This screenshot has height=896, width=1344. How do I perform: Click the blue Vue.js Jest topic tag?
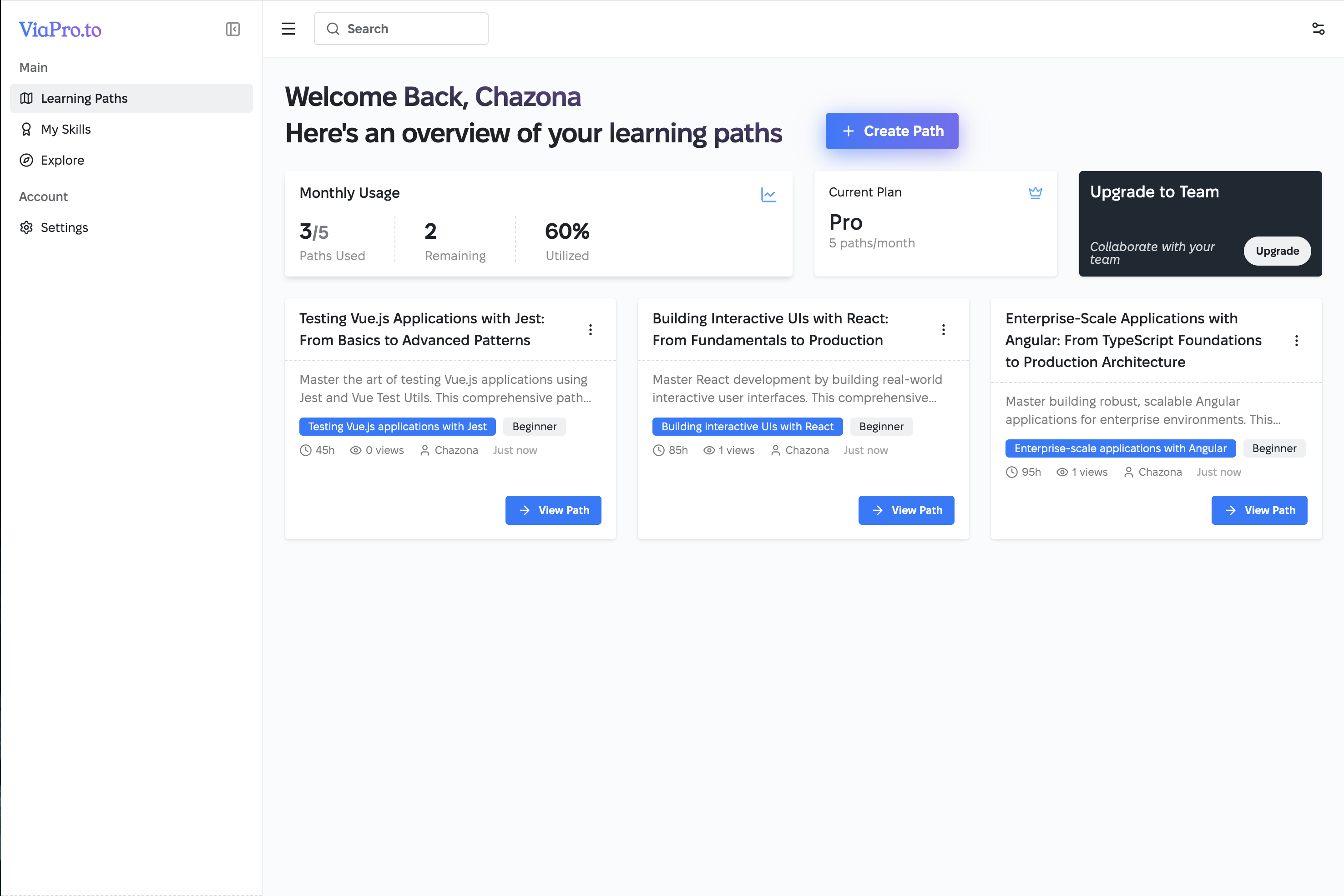397,427
